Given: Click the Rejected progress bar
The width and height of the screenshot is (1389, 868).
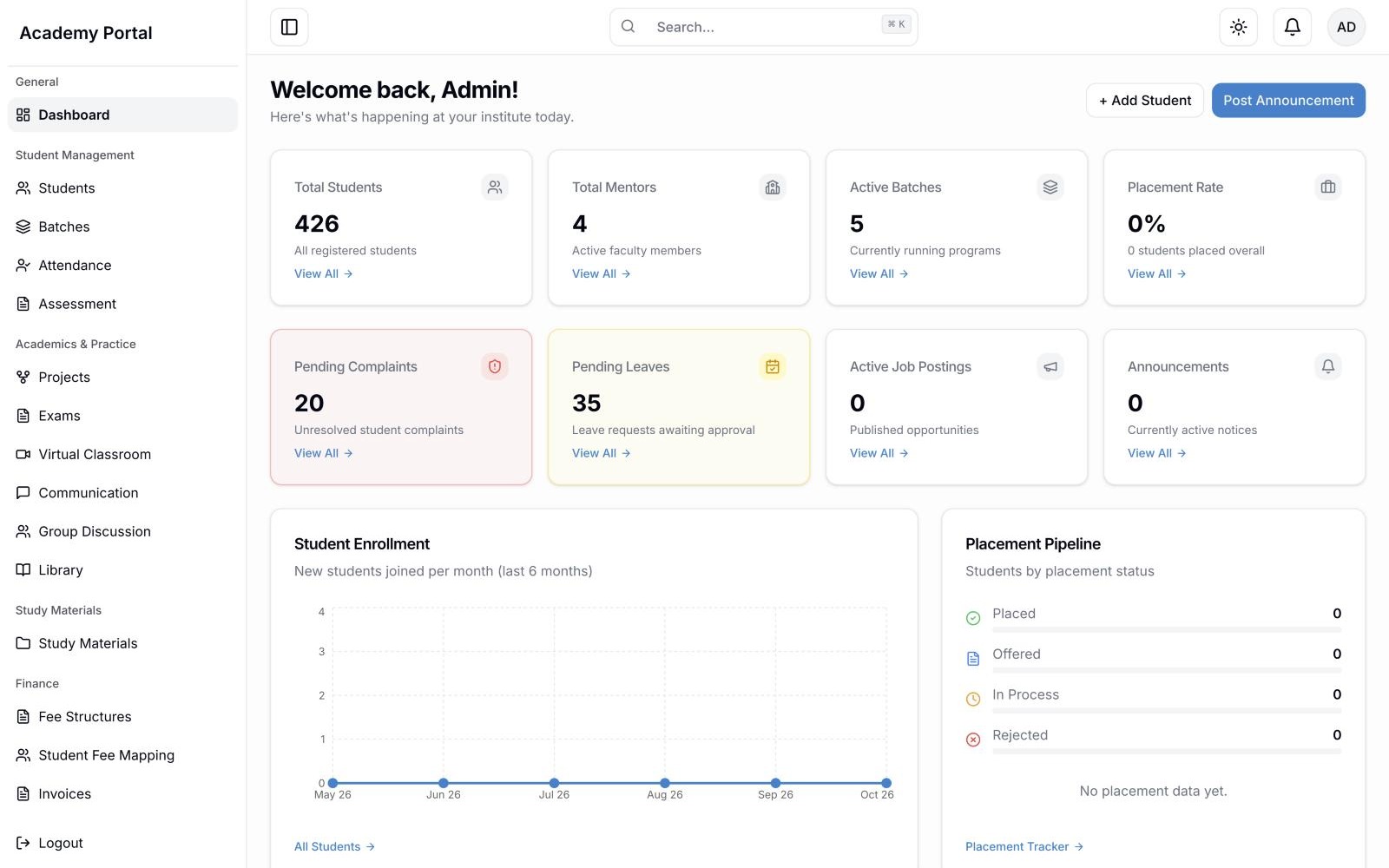Looking at the screenshot, I should 1167,752.
